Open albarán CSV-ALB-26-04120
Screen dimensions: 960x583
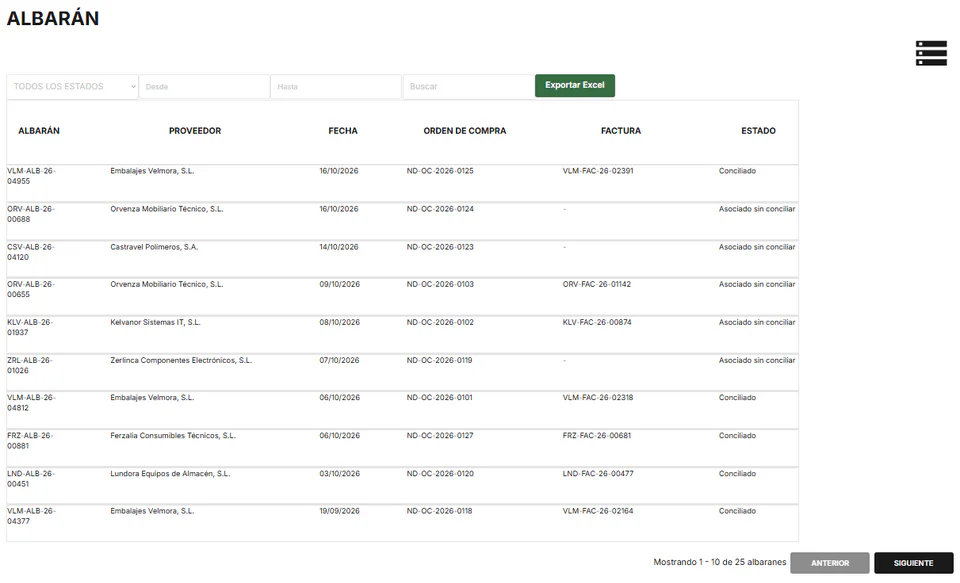coord(31,252)
